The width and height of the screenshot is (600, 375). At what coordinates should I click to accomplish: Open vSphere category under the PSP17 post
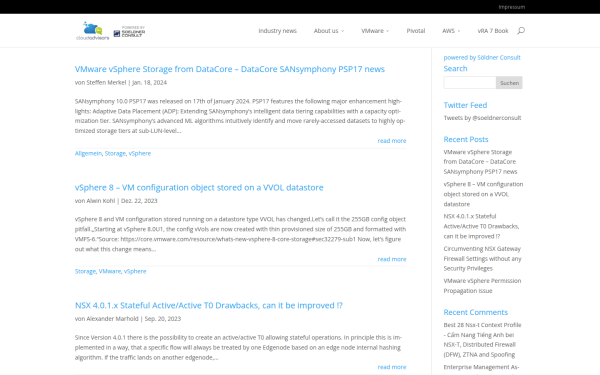pos(140,153)
